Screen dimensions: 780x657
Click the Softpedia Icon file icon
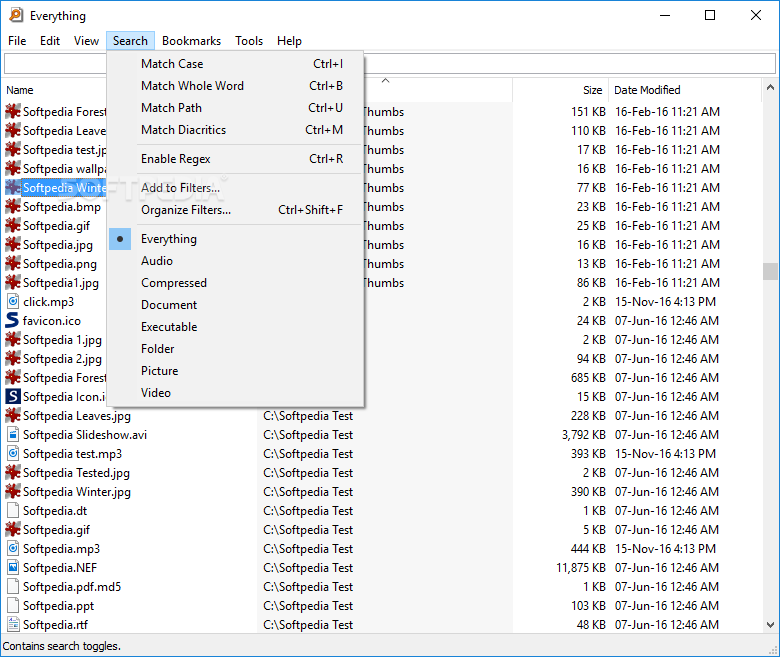[x=13, y=396]
